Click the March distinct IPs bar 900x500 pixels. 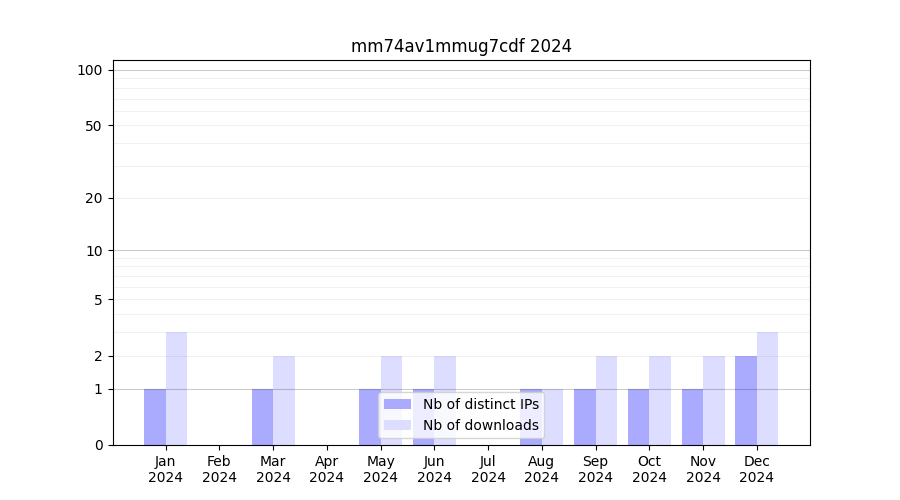click(262, 417)
